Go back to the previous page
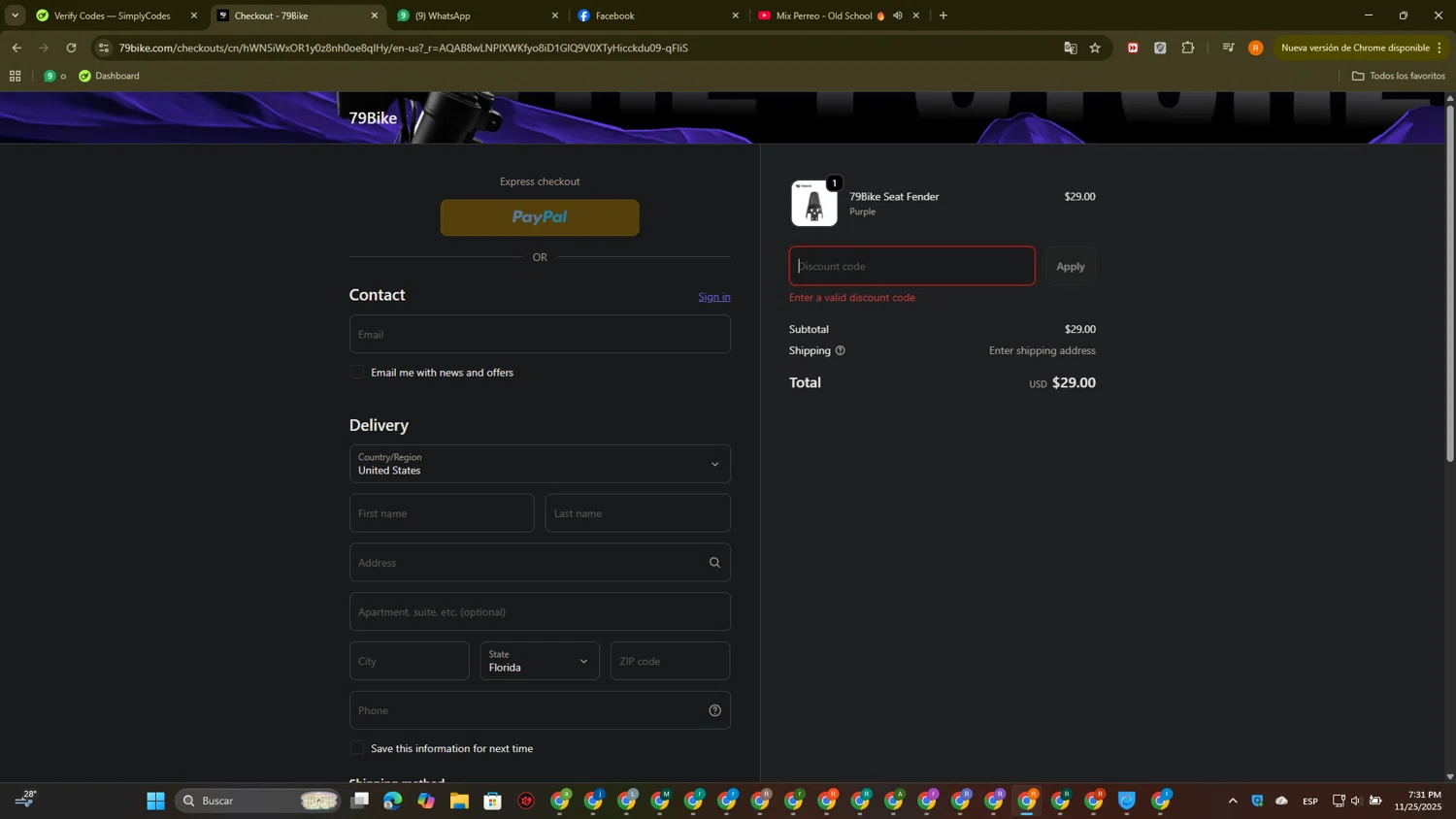Viewport: 1456px width, 819px height. point(17,48)
